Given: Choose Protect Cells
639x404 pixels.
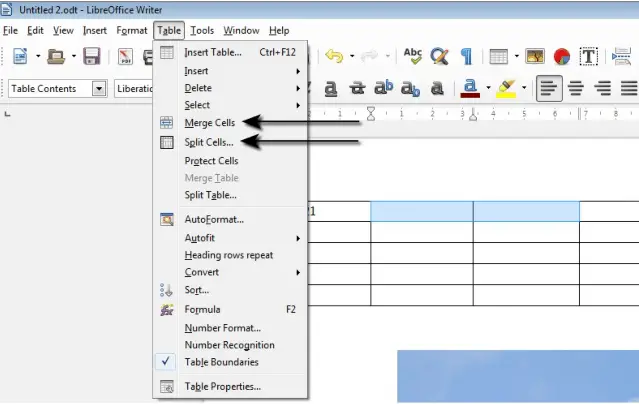Looking at the screenshot, I should 230,161.
